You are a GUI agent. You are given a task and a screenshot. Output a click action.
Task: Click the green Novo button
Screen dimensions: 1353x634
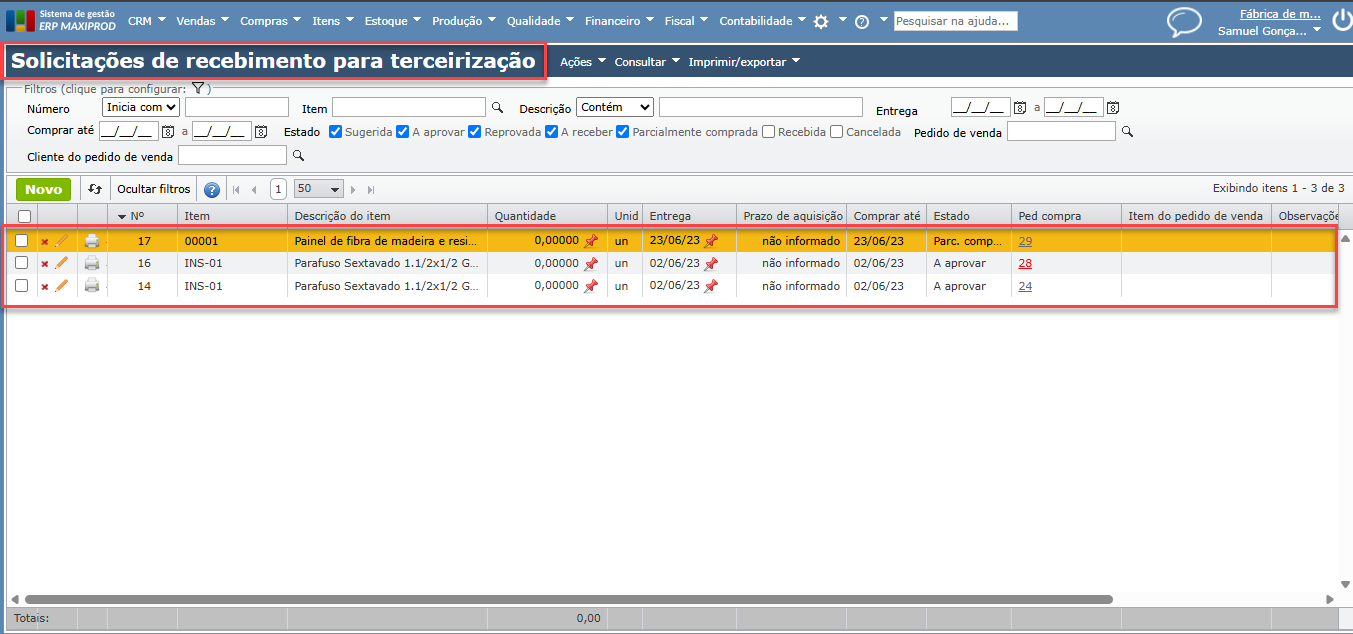pyautogui.click(x=44, y=189)
